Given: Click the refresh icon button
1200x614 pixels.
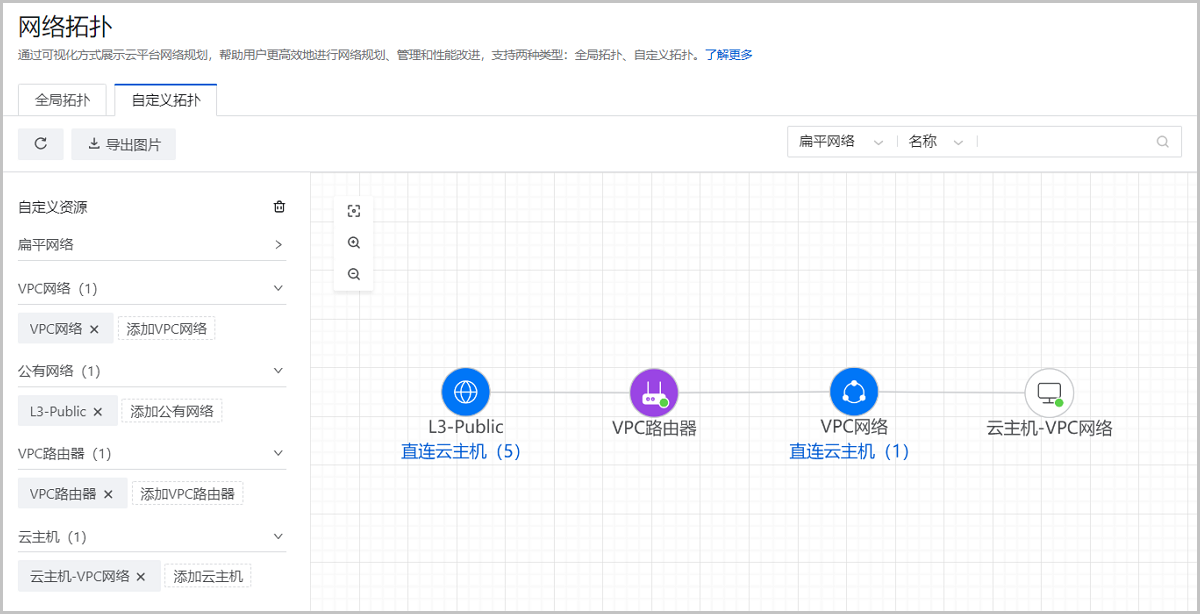Looking at the screenshot, I should 41,144.
